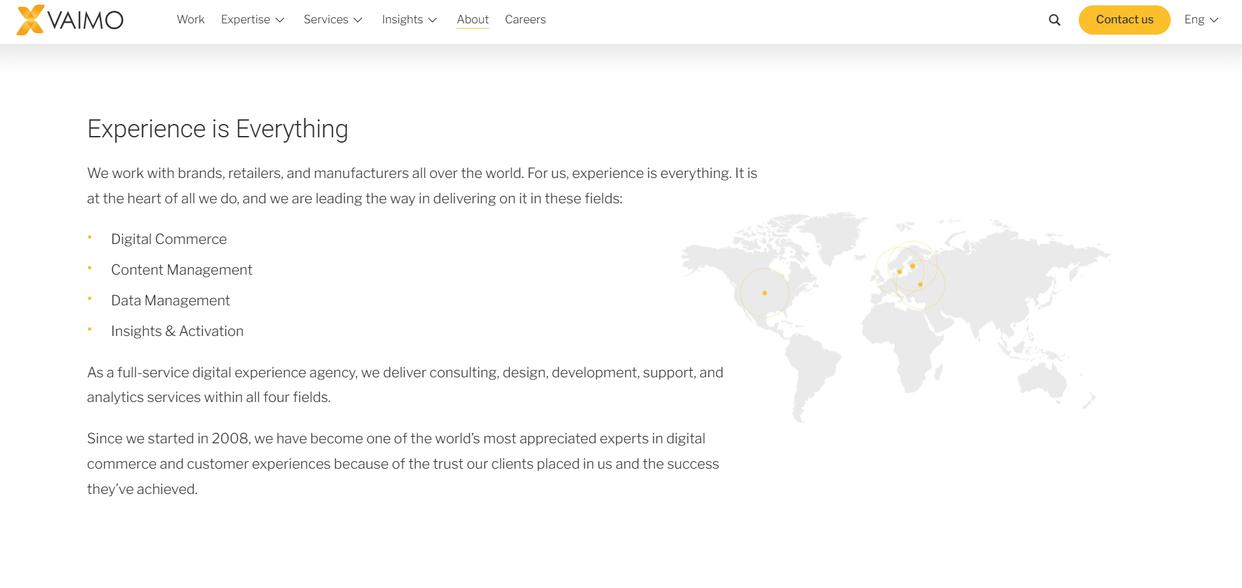Click the westernmost Europe location dot

point(900,271)
